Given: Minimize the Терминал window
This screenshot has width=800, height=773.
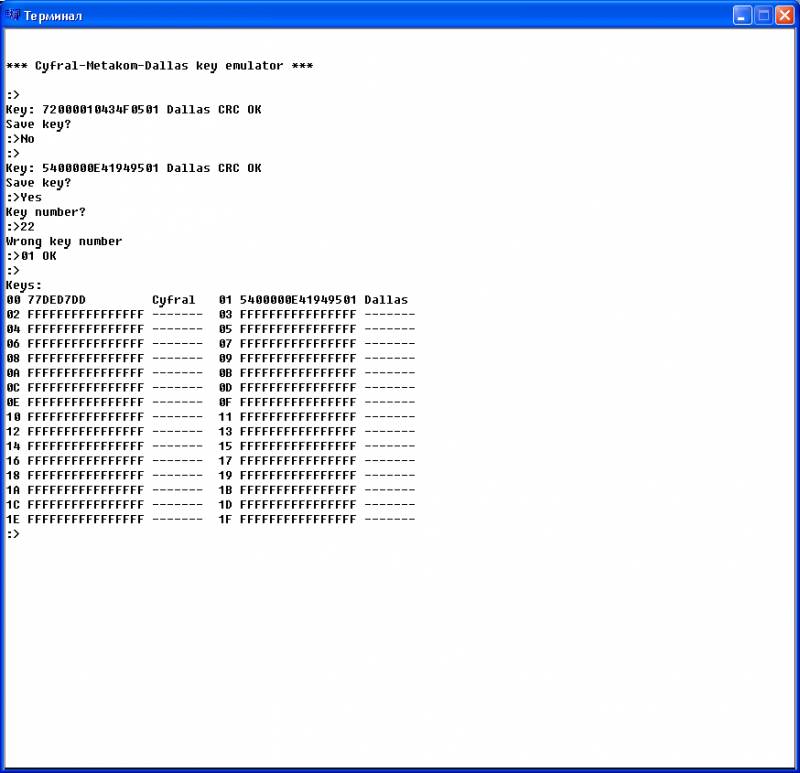Looking at the screenshot, I should (742, 15).
